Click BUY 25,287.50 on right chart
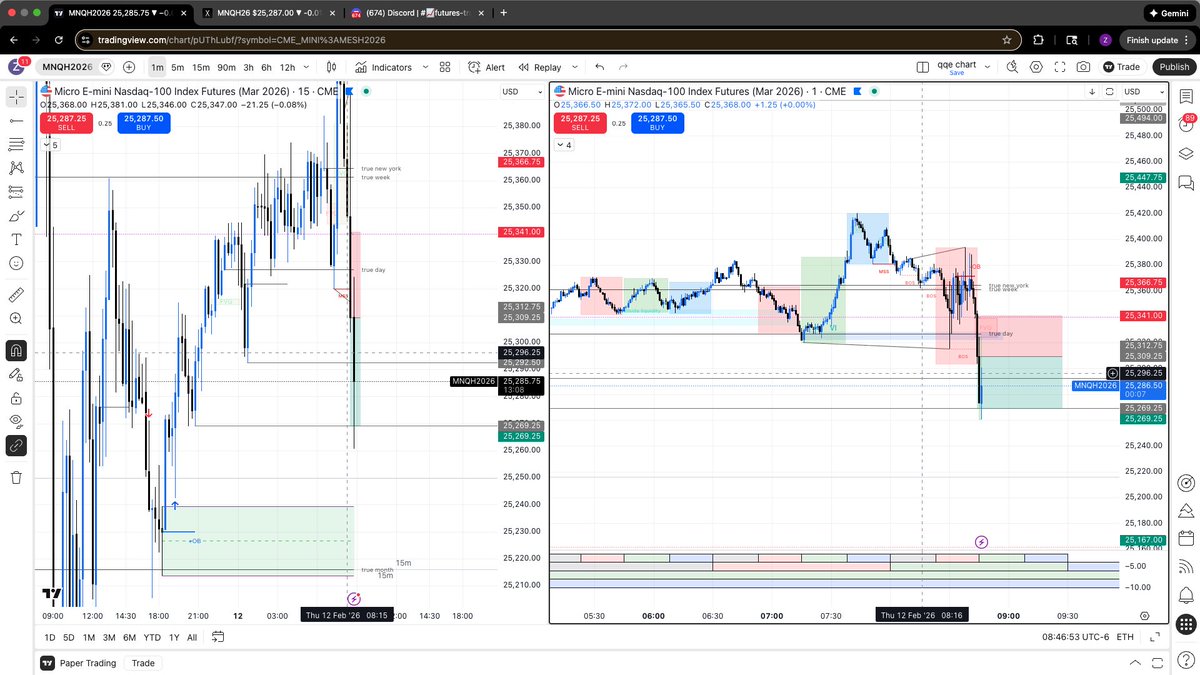The height and width of the screenshot is (675, 1200). 657,122
